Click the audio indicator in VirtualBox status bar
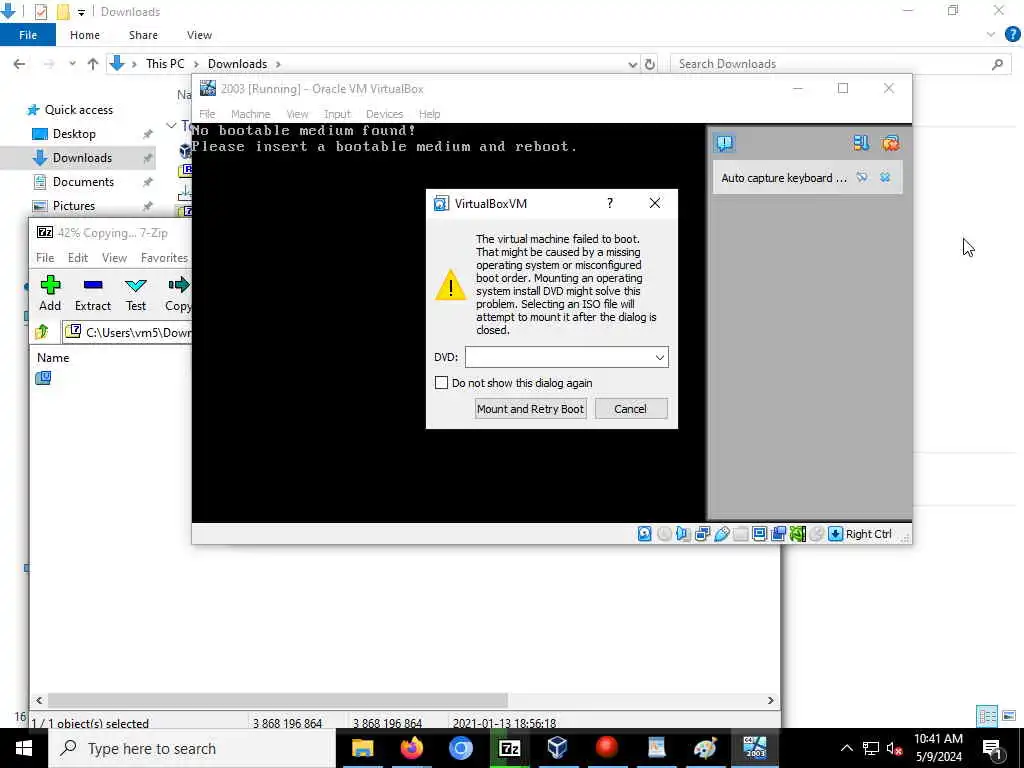Image resolution: width=1024 pixels, height=768 pixels. tap(683, 534)
